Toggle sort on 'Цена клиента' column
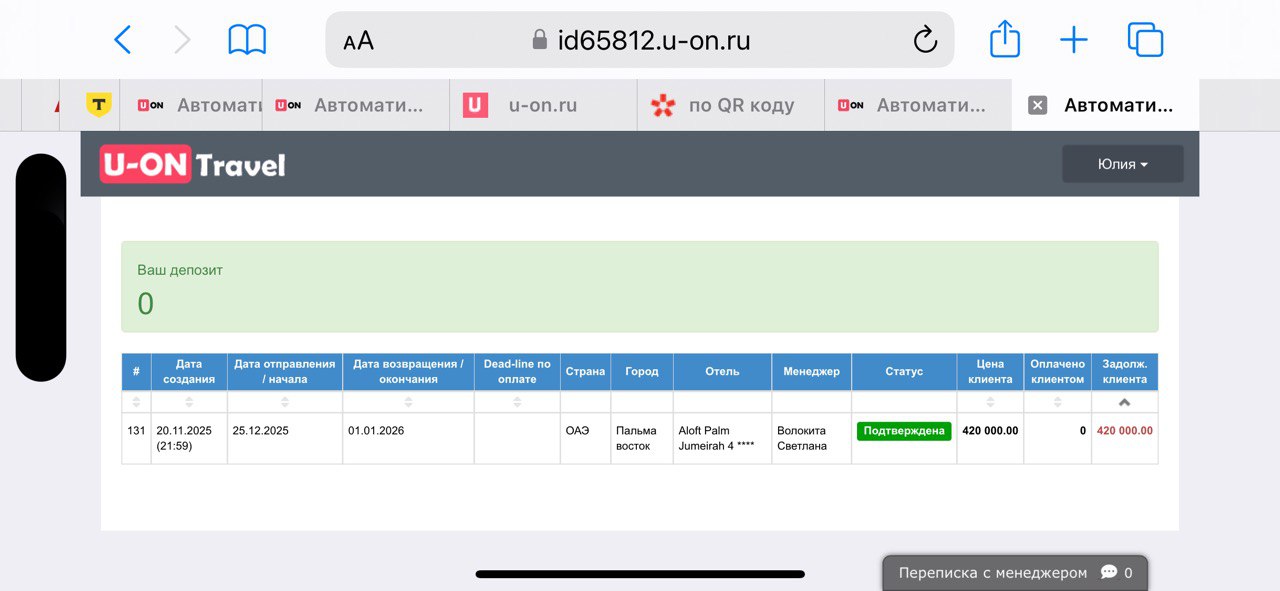 pos(989,402)
